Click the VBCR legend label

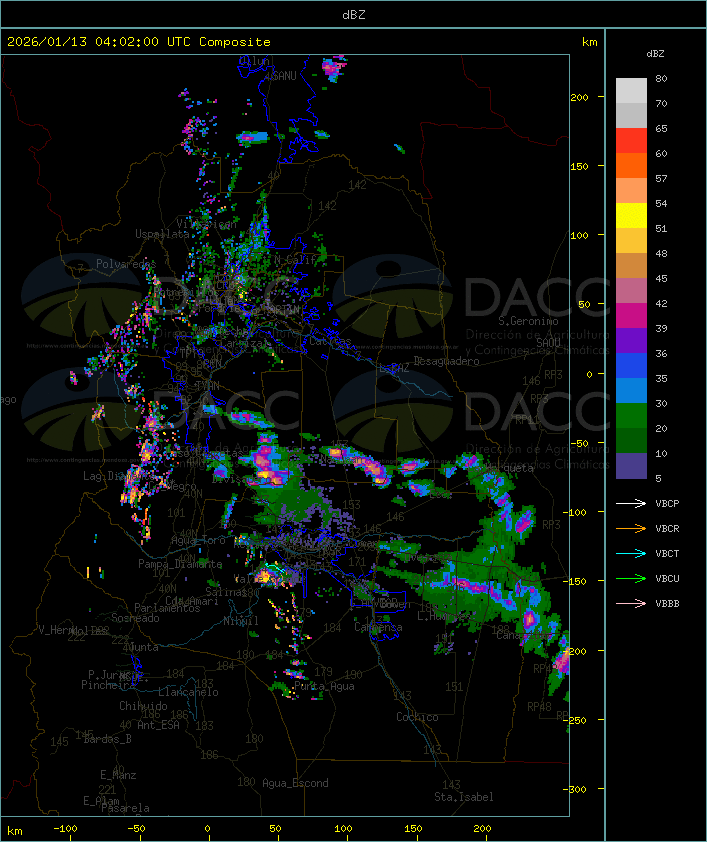(667, 528)
